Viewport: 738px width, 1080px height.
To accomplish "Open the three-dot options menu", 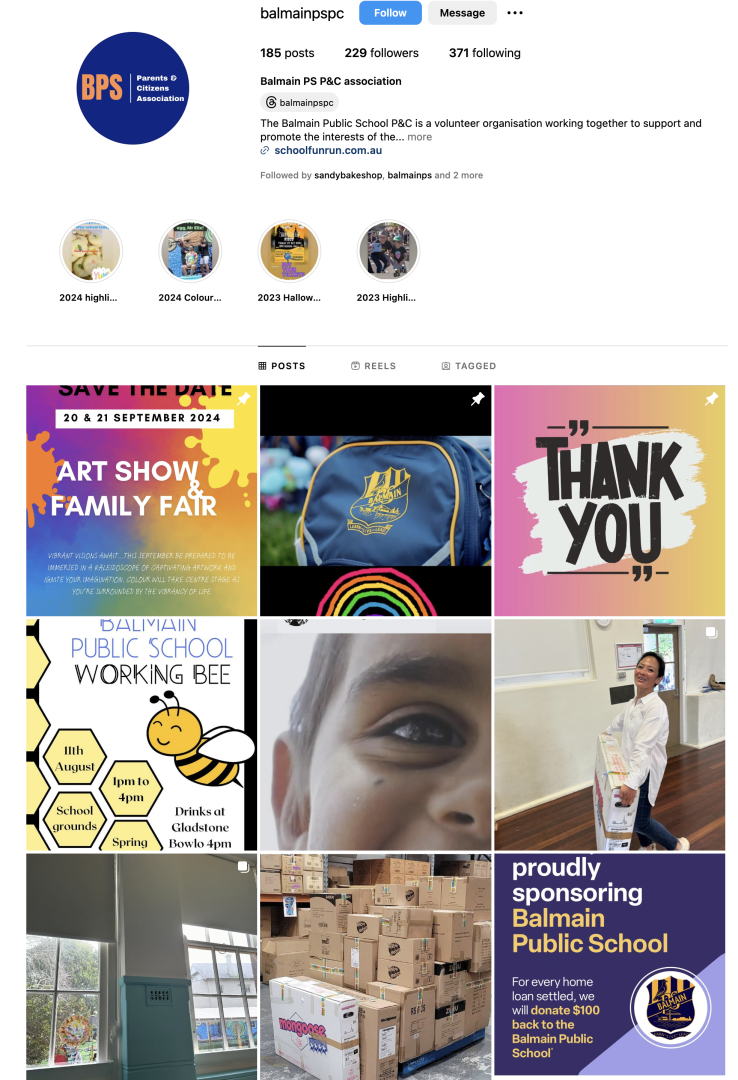I will click(x=515, y=13).
